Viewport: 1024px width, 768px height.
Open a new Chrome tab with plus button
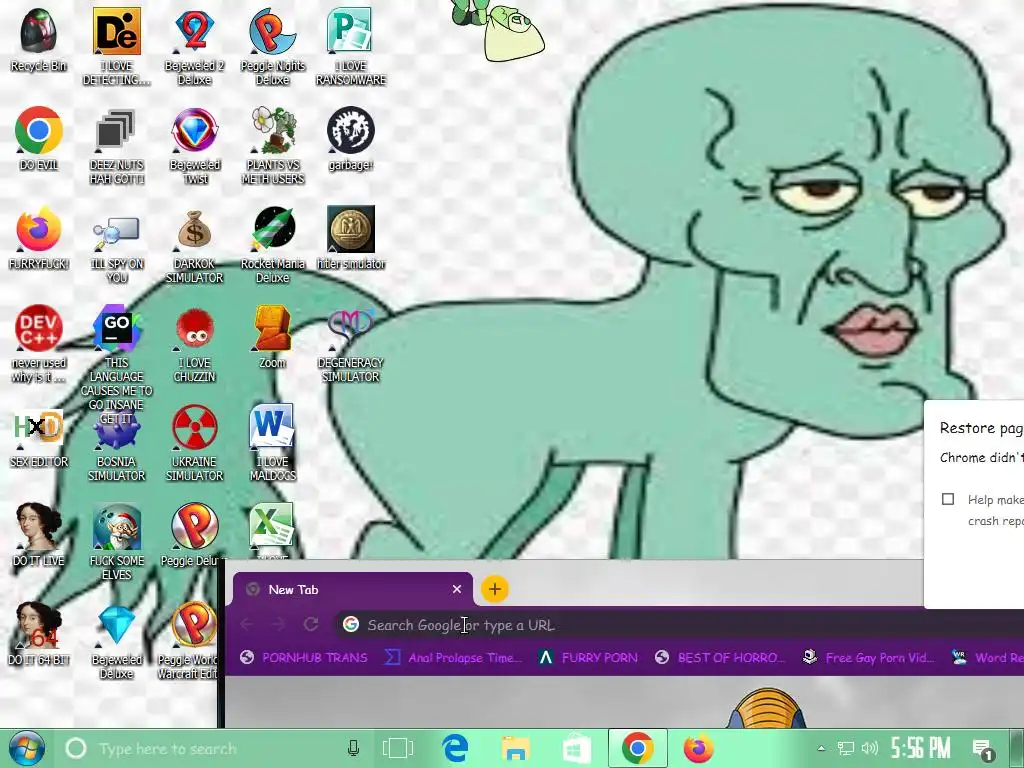[x=495, y=589]
